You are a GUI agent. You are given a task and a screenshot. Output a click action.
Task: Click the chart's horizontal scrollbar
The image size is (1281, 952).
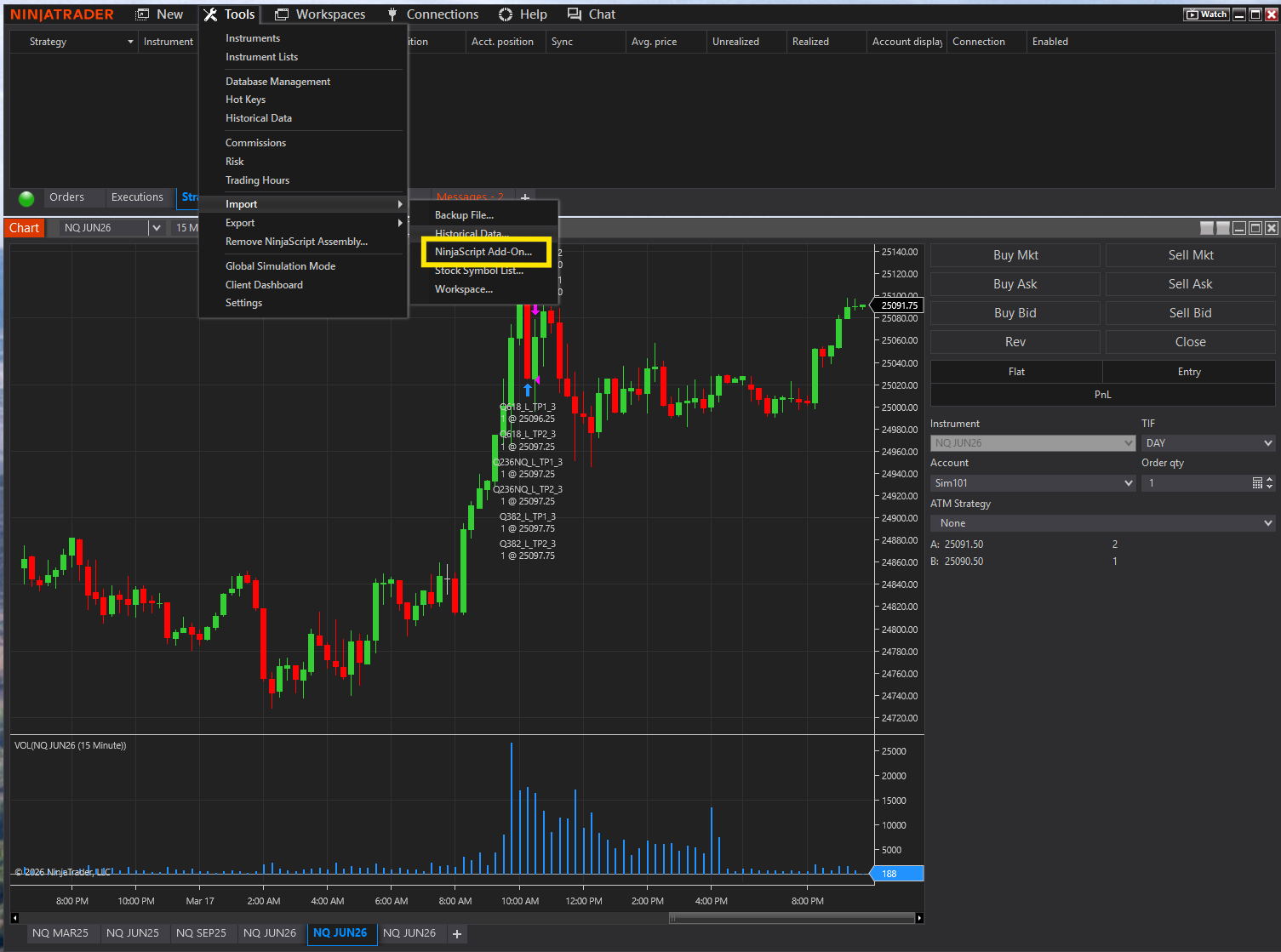point(792,917)
